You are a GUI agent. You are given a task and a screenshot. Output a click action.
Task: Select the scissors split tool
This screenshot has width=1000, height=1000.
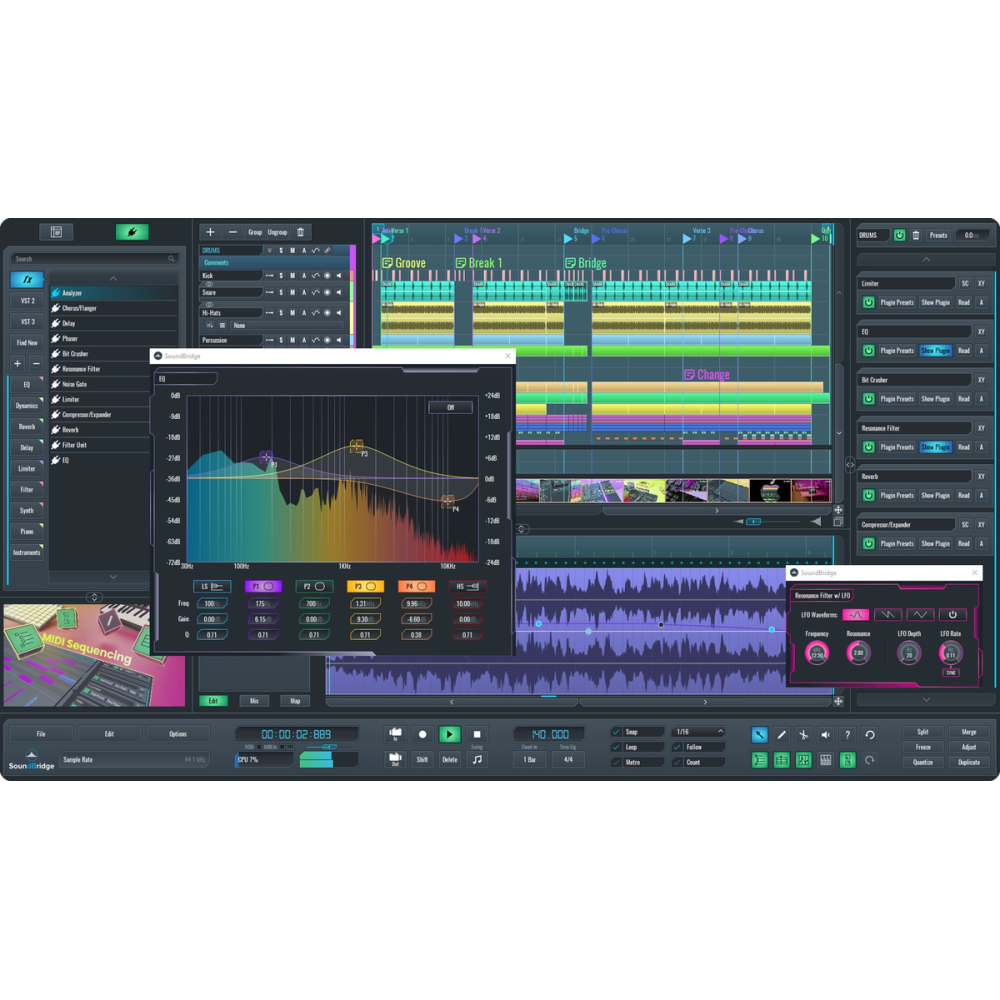pos(803,734)
